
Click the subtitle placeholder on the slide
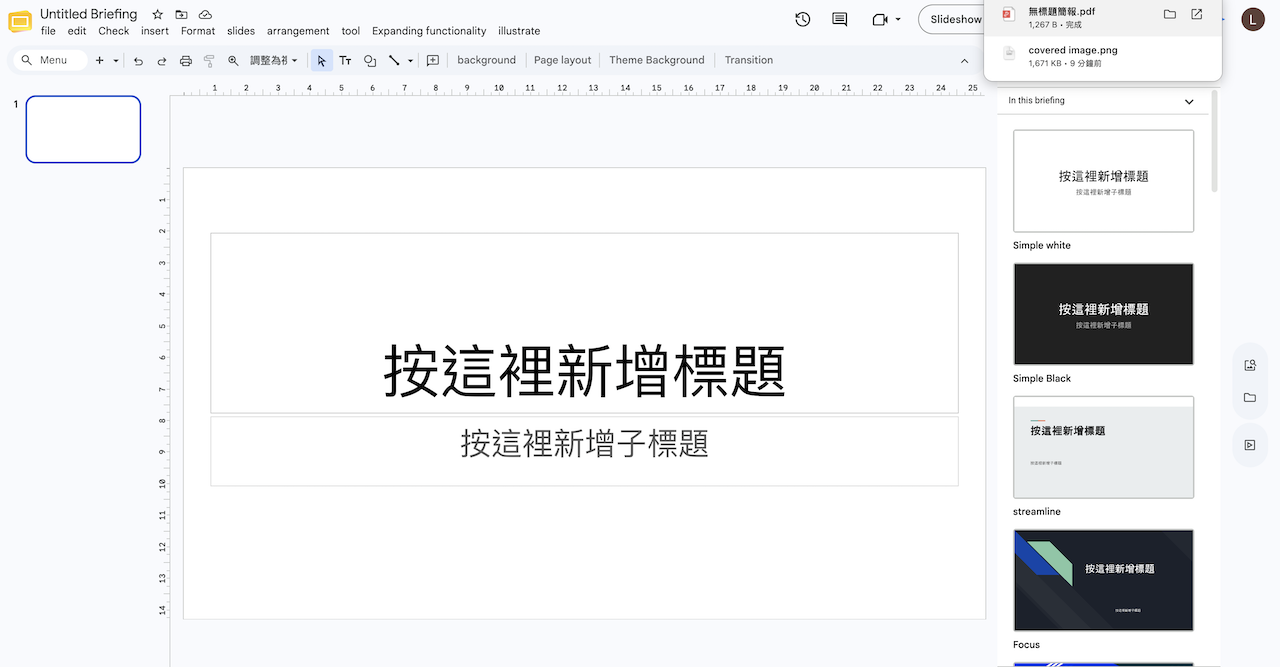coord(584,451)
